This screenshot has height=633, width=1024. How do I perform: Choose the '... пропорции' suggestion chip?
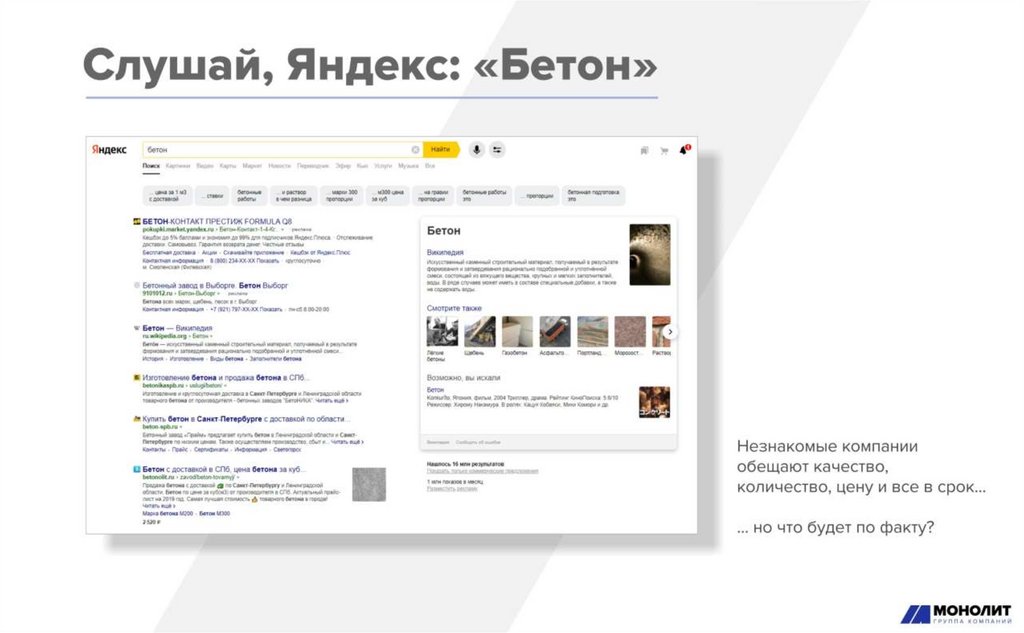(x=537, y=195)
